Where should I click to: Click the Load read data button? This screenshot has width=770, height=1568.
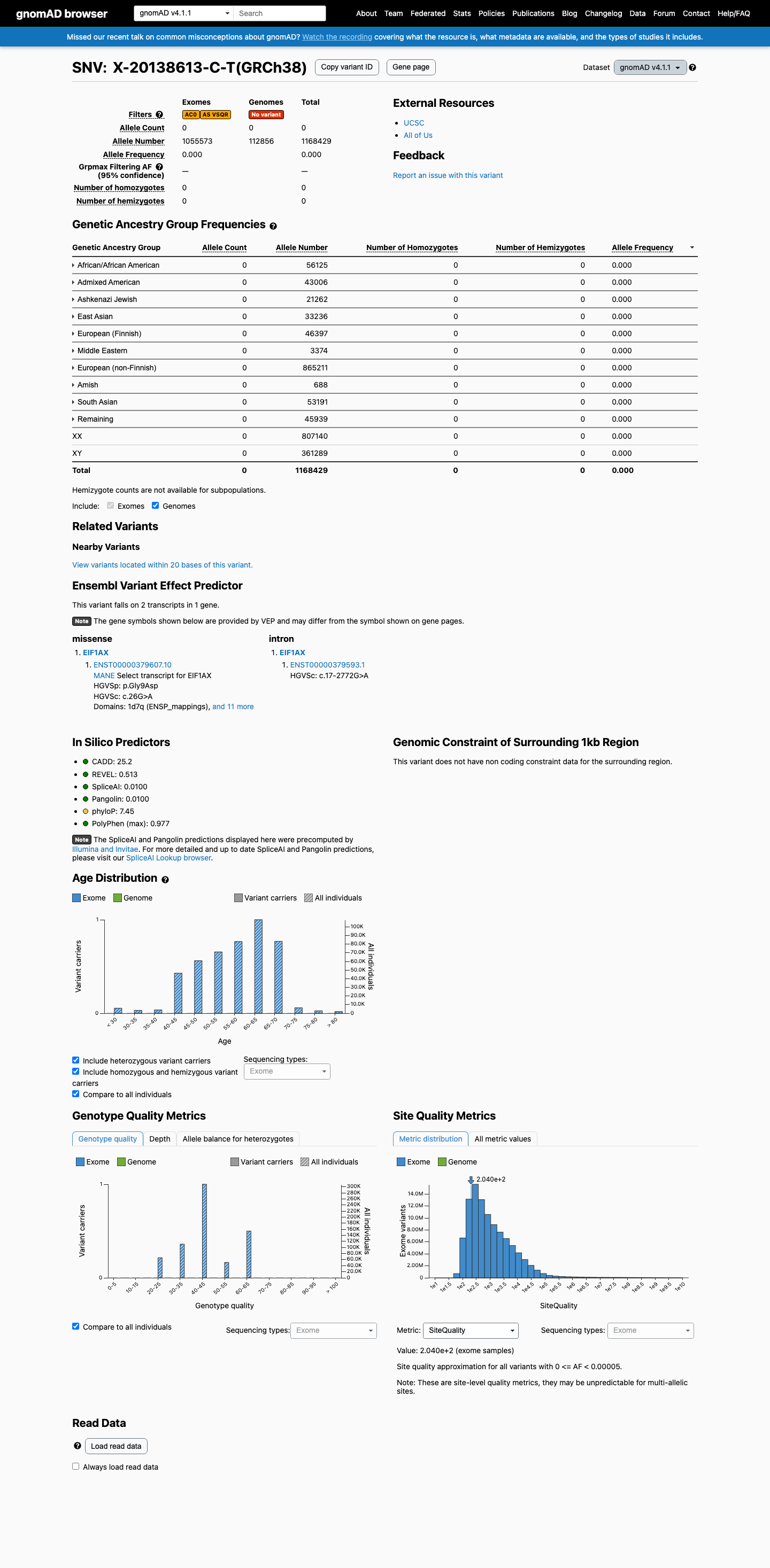coord(115,1446)
